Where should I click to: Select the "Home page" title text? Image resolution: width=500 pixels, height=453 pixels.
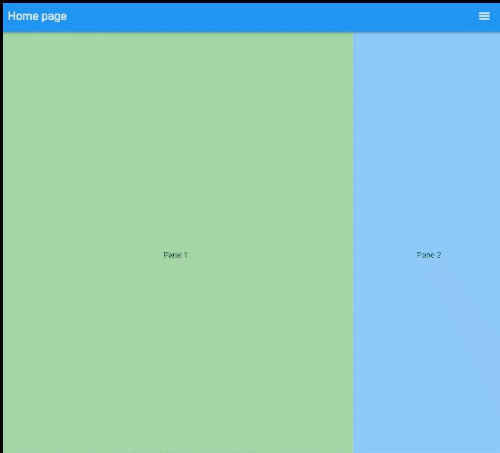[x=37, y=16]
